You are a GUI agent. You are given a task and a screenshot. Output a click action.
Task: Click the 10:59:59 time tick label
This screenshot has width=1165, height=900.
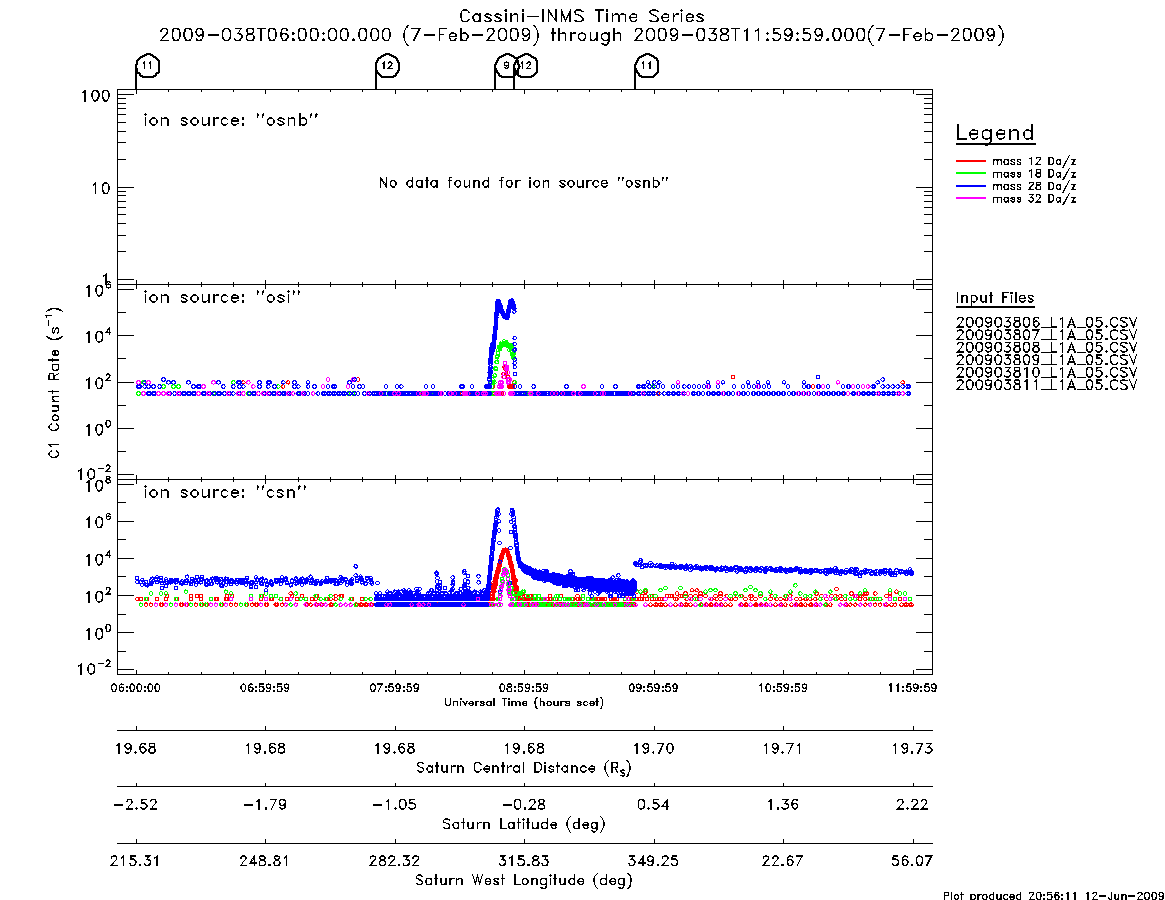[782, 688]
